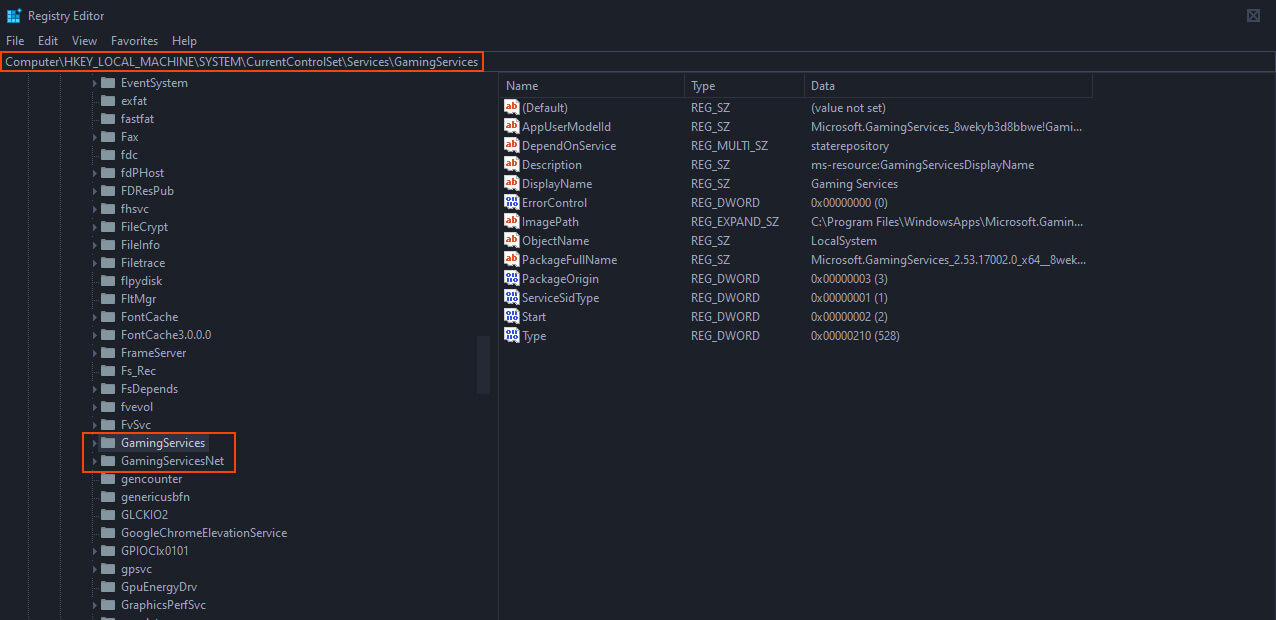Click the 'REG_MULTI_SZ' type cell
This screenshot has height=620, width=1276.
click(x=729, y=146)
